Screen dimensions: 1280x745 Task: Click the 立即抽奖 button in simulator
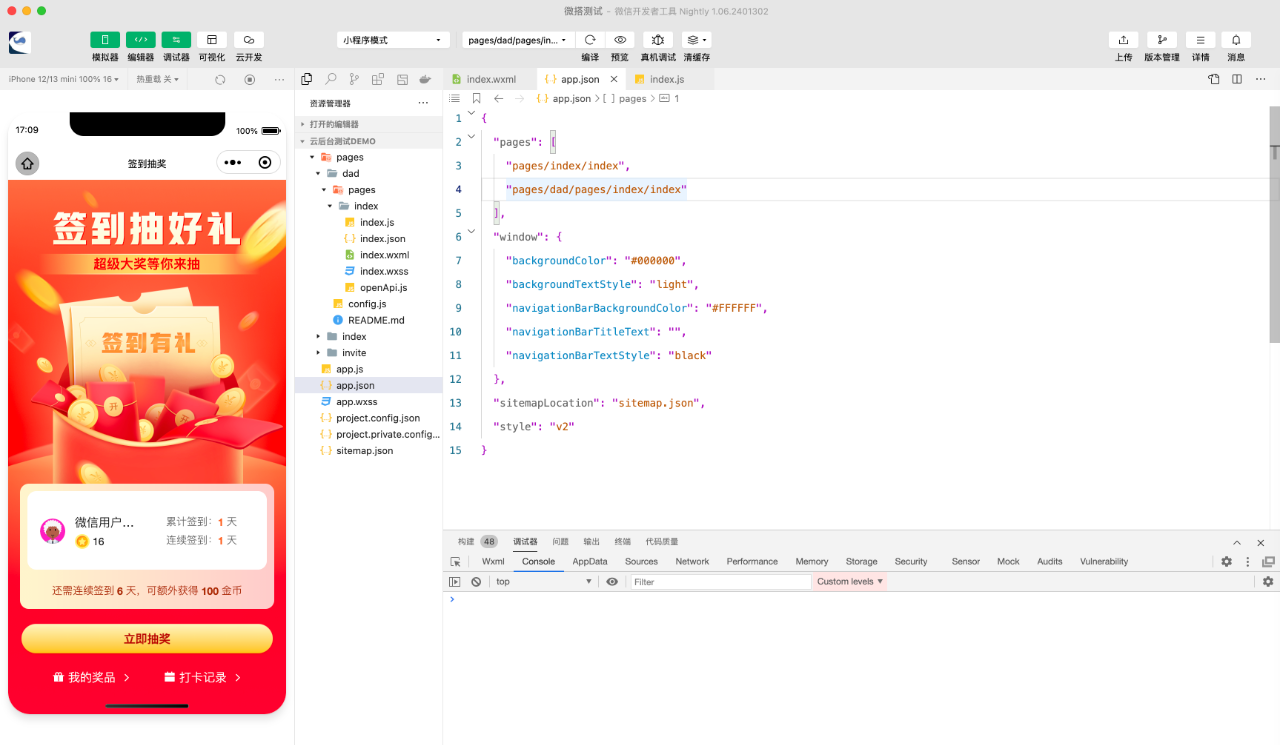(147, 639)
